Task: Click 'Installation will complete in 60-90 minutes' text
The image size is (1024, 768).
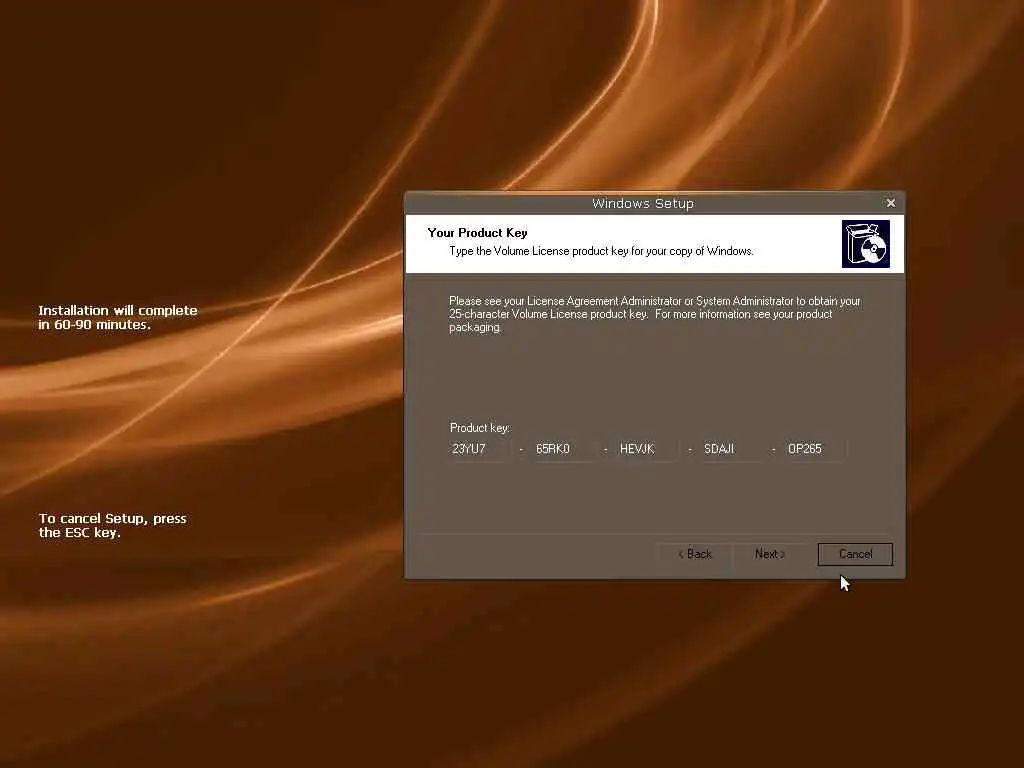Action: tap(118, 317)
